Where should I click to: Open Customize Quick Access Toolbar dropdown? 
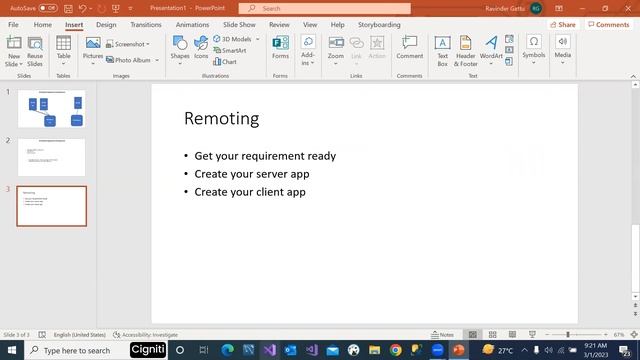pos(130,9)
